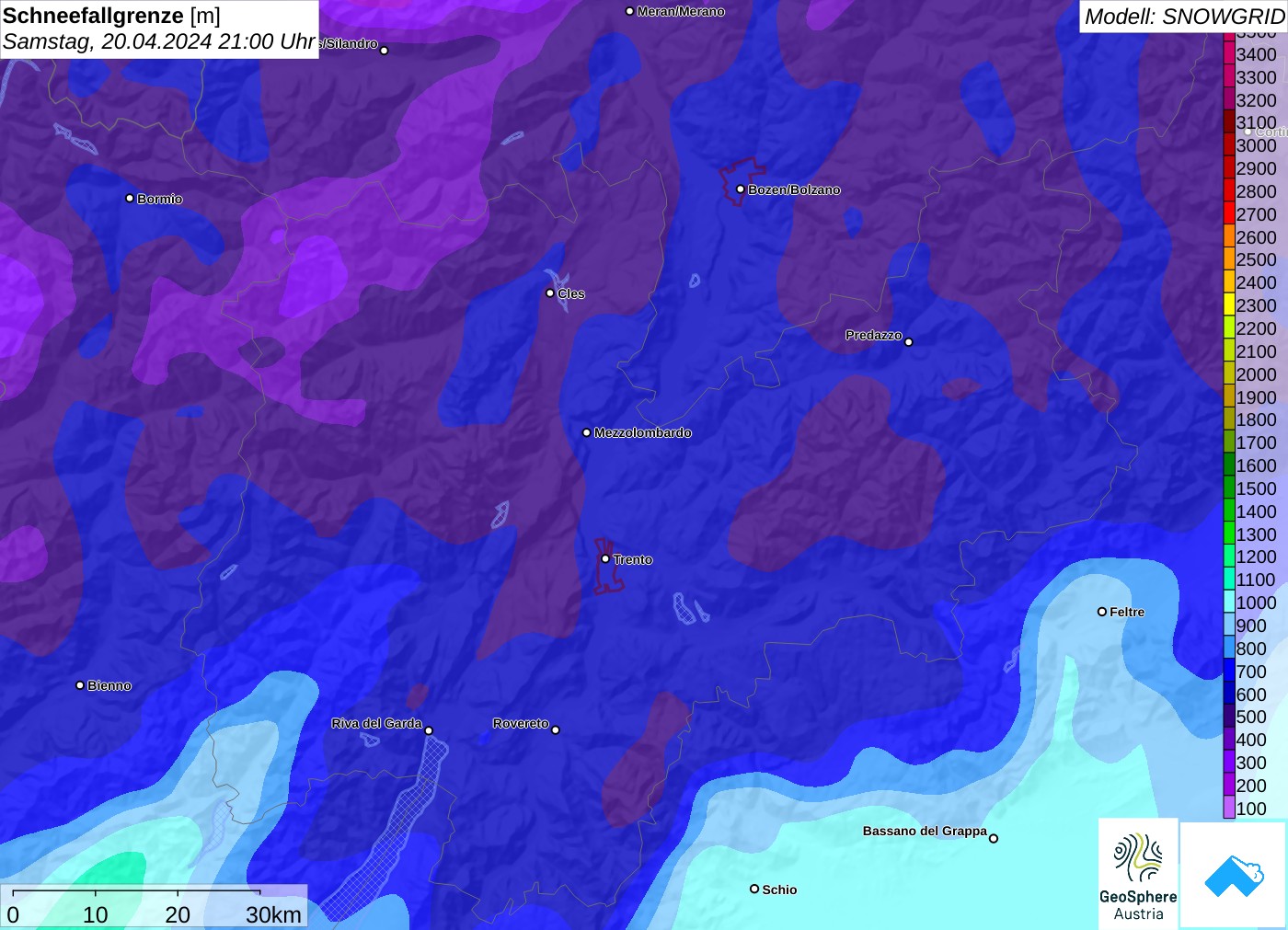Click the 1900 legend value
1288x930 pixels.
click(x=1256, y=397)
